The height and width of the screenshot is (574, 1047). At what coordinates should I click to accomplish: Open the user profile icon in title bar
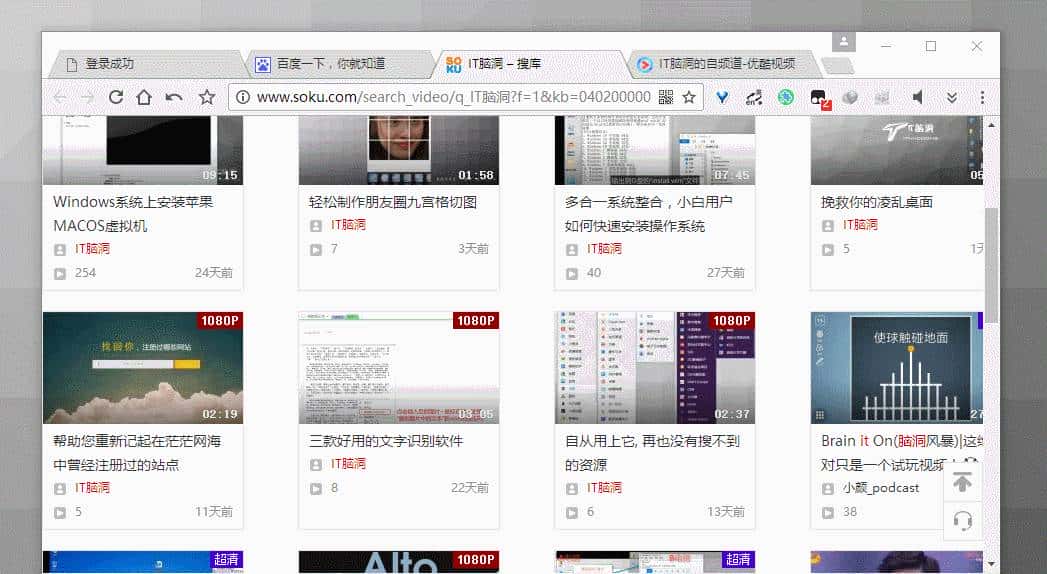click(843, 41)
